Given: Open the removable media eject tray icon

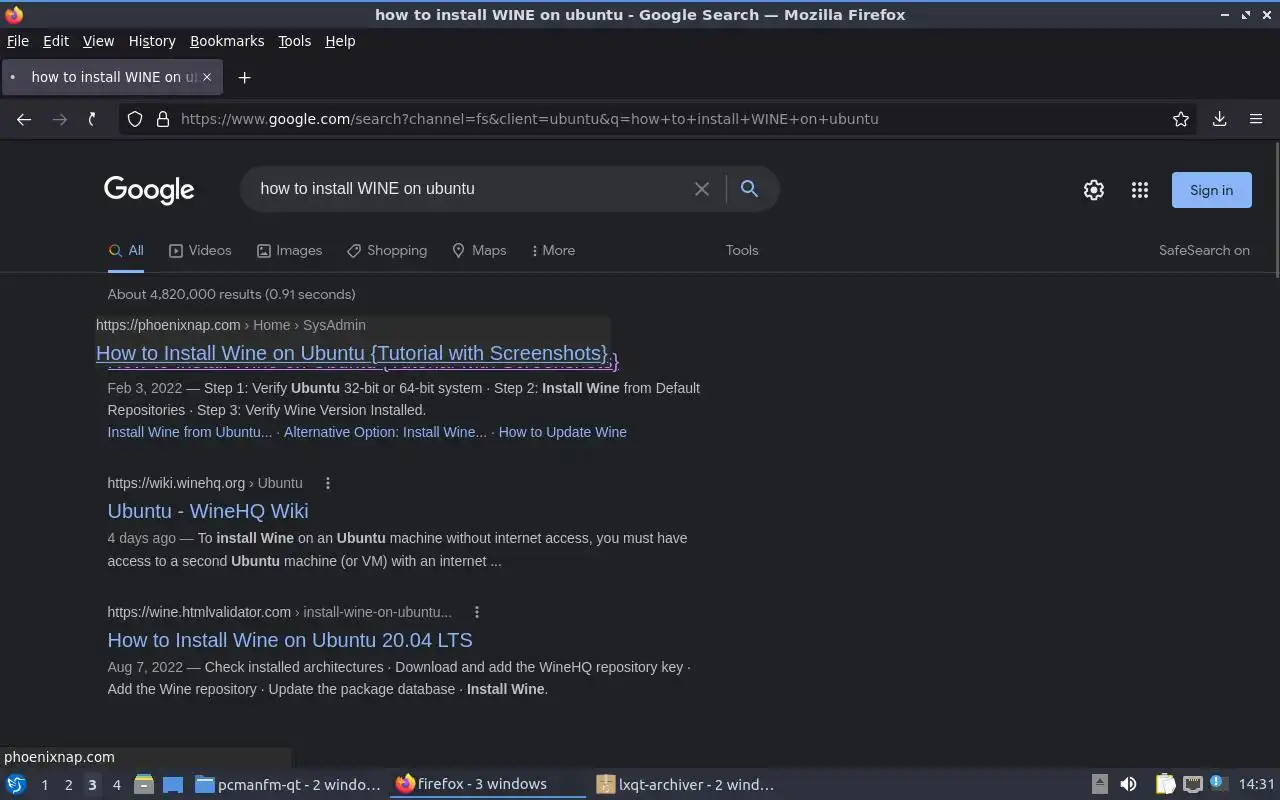Looking at the screenshot, I should [x=1099, y=785].
